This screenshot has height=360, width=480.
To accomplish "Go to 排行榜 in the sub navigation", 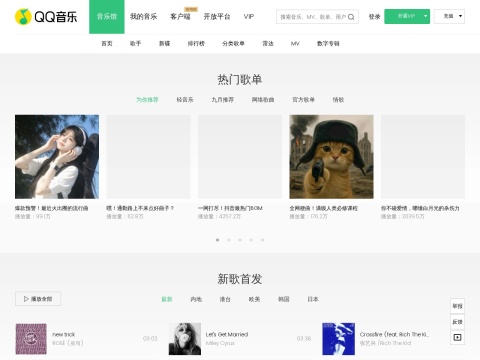I will 196,43.
